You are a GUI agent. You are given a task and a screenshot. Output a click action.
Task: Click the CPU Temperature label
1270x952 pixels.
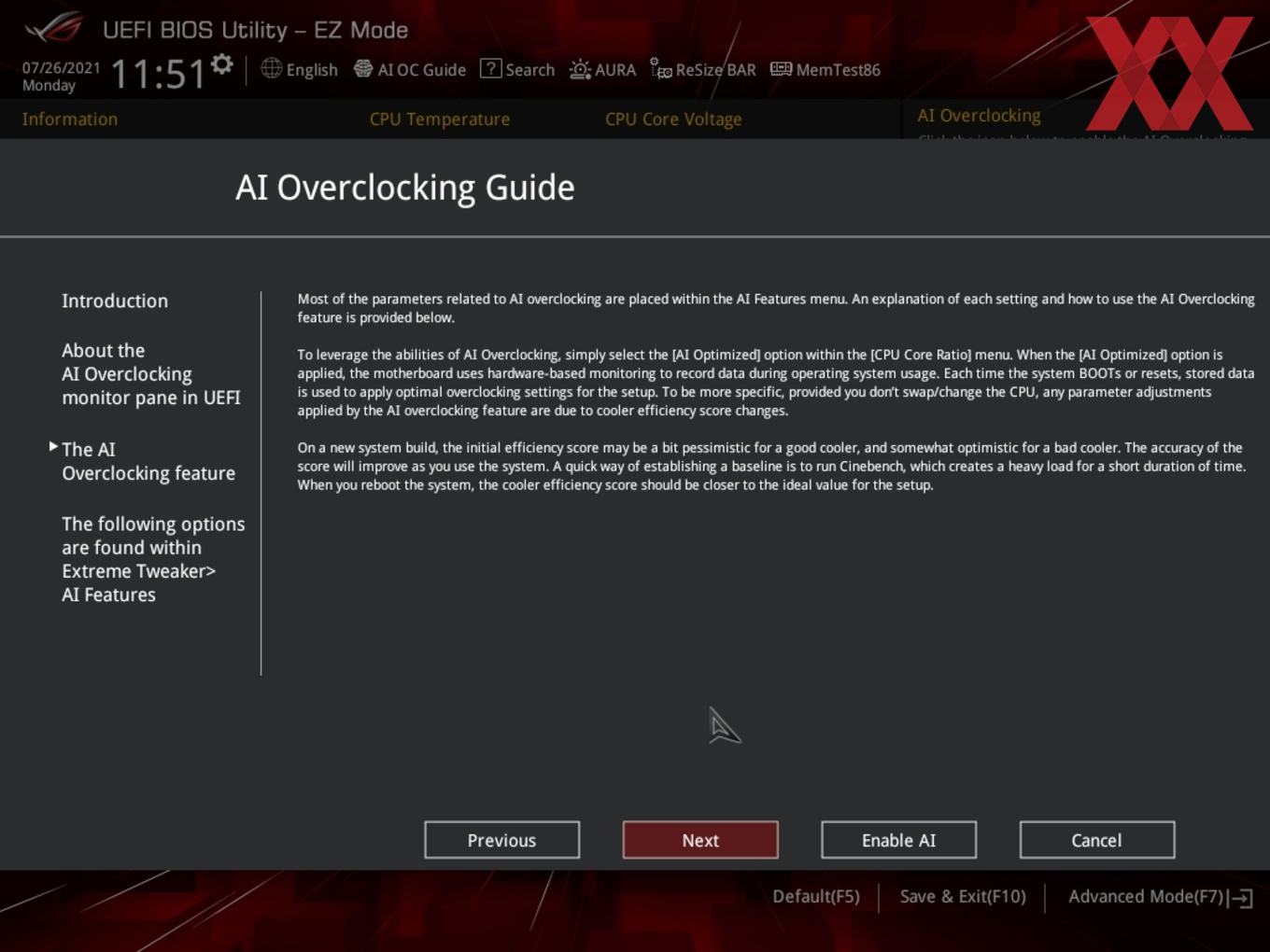(x=440, y=119)
